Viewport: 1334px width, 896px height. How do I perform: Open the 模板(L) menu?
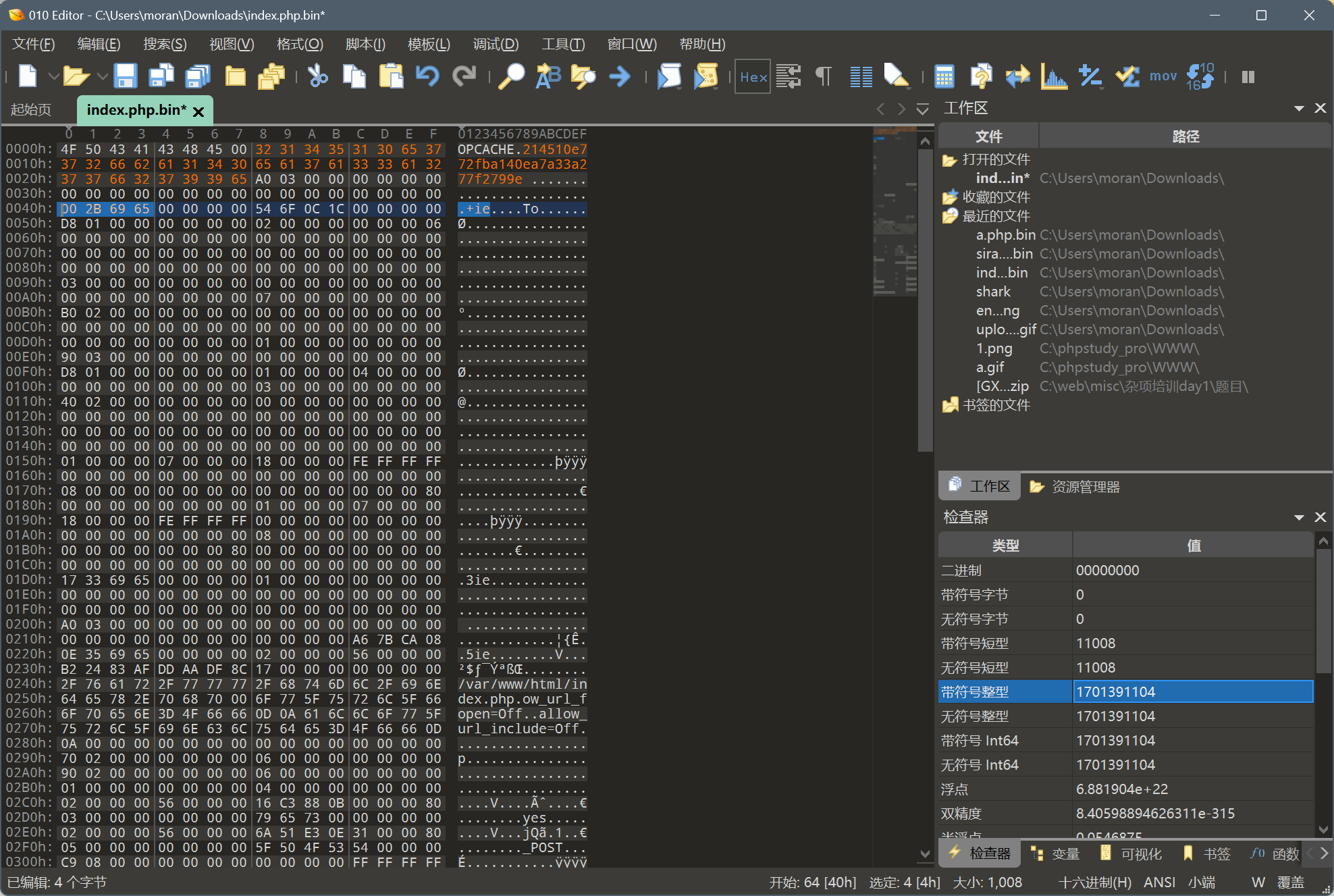tap(429, 44)
